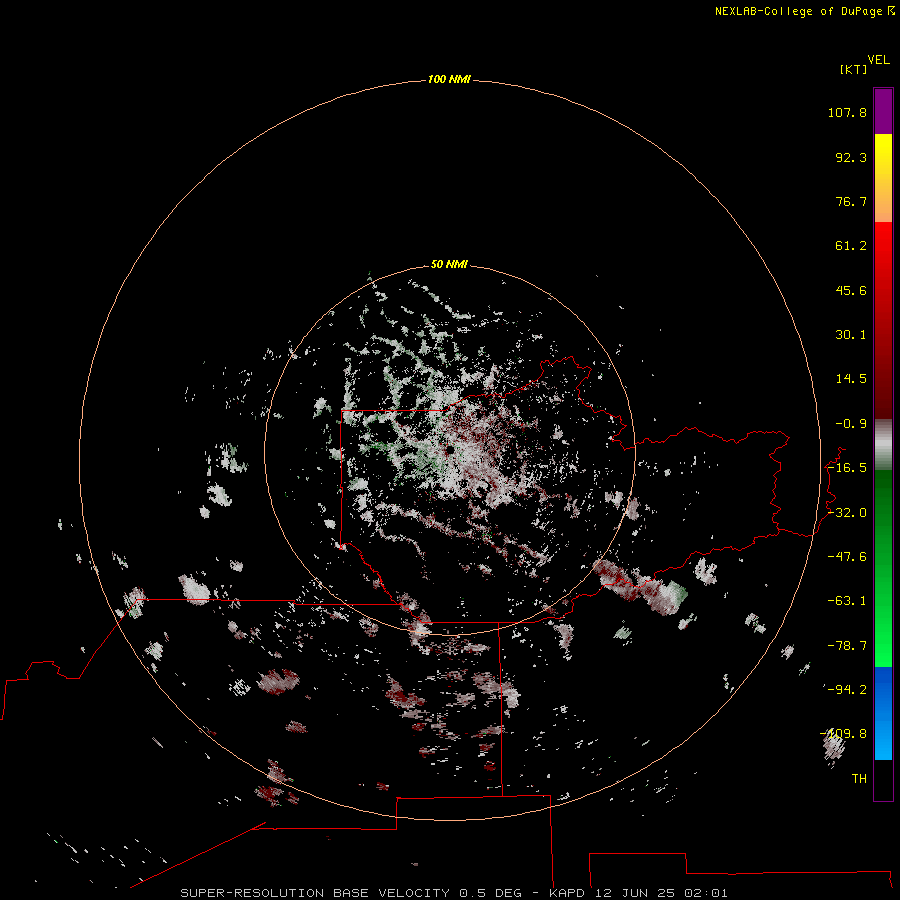This screenshot has height=900, width=900.
Task: Click the -47.6 velocity scale value
Action: pos(847,557)
